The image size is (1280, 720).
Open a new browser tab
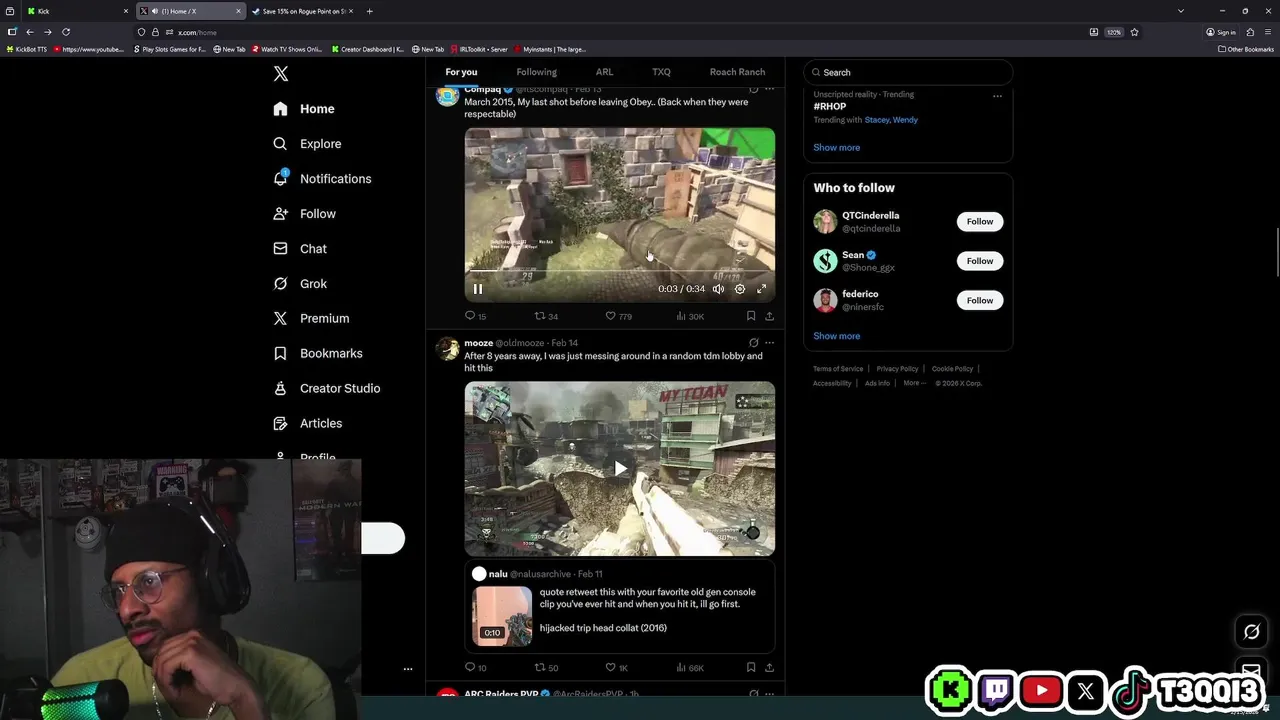(369, 11)
